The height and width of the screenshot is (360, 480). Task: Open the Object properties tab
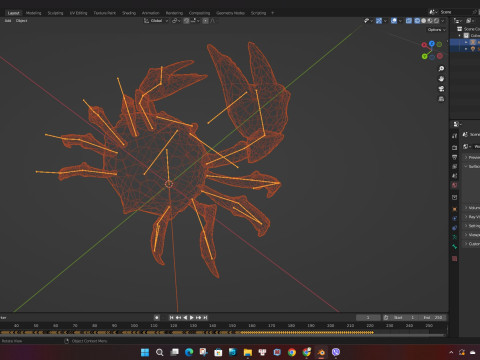tap(454, 209)
